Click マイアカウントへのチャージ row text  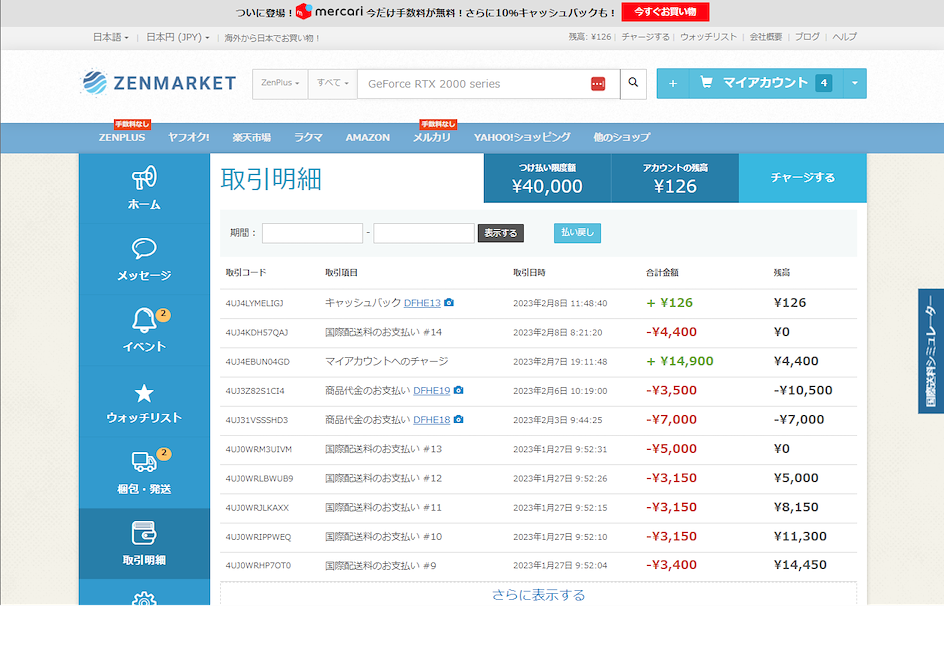[387, 361]
